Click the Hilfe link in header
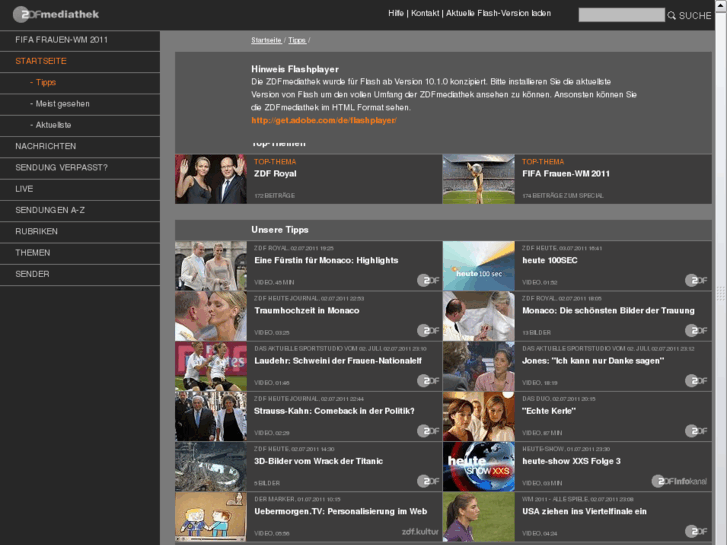The image size is (727, 545). (x=396, y=13)
